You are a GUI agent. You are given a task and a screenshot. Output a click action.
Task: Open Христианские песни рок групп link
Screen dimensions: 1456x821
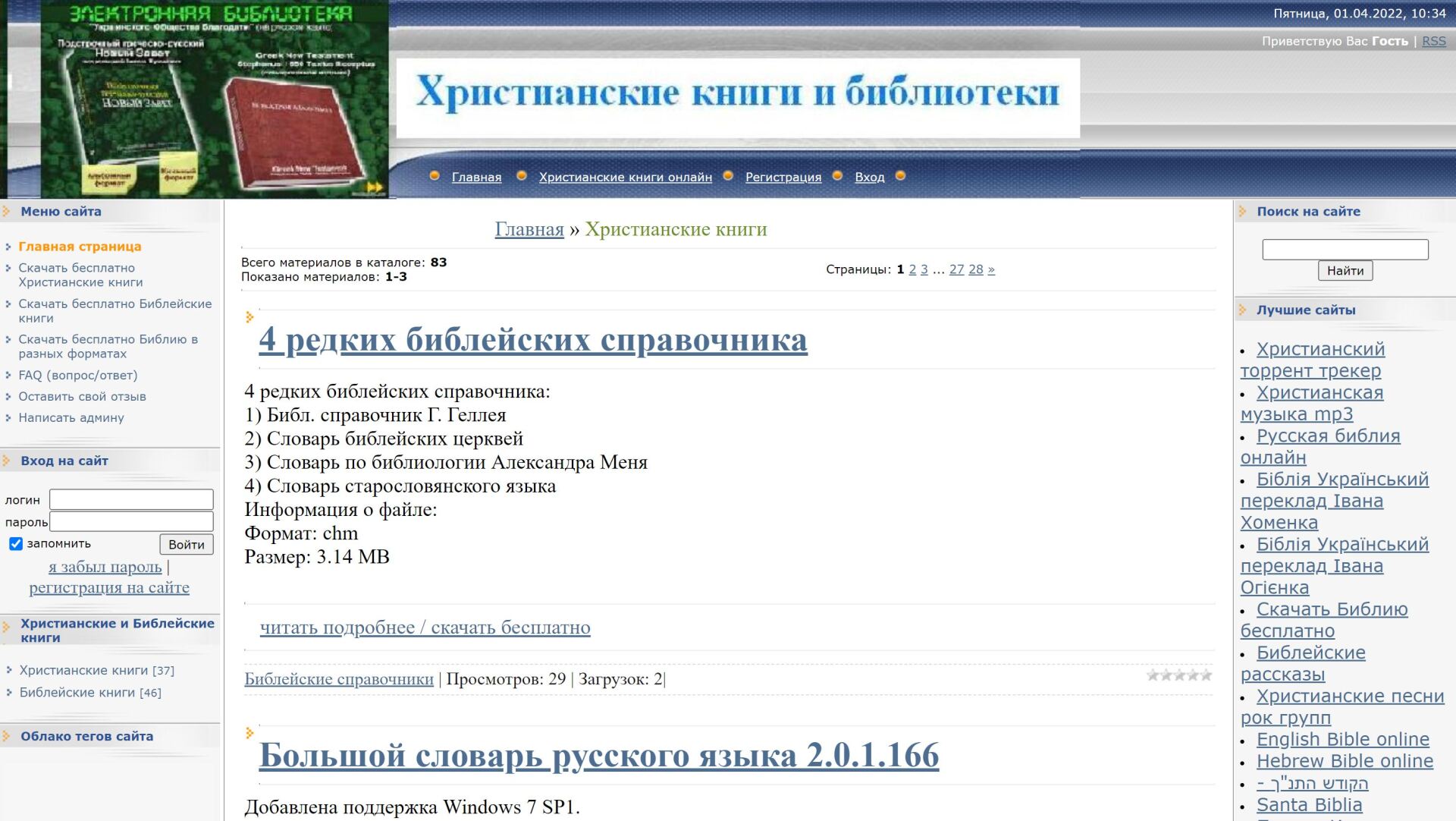point(1342,706)
